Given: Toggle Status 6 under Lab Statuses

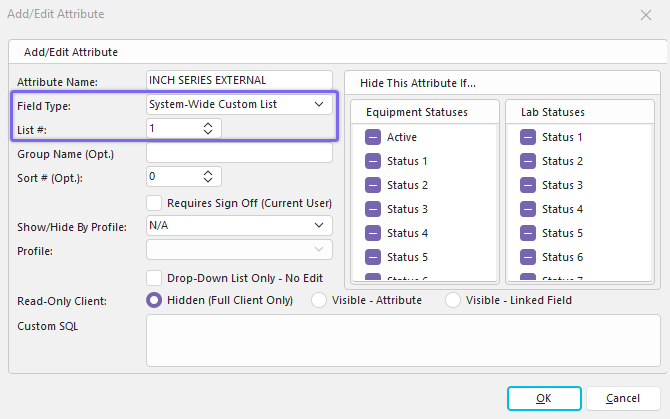Looking at the screenshot, I should 528,257.
